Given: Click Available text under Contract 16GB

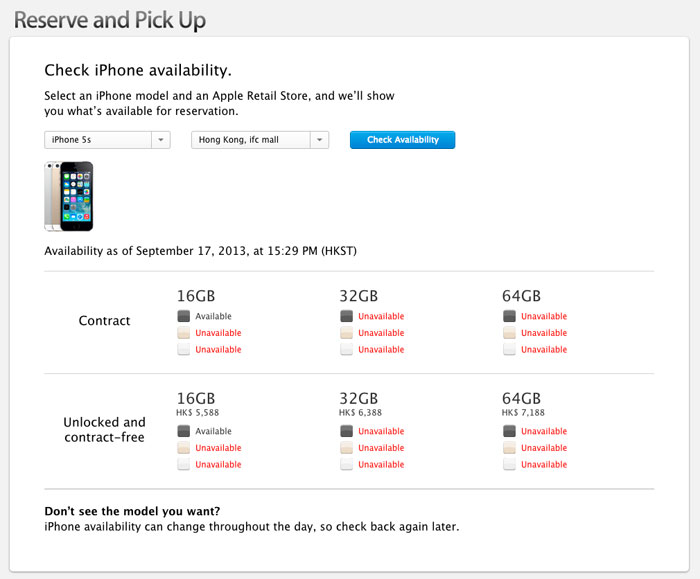Looking at the screenshot, I should coord(213,316).
